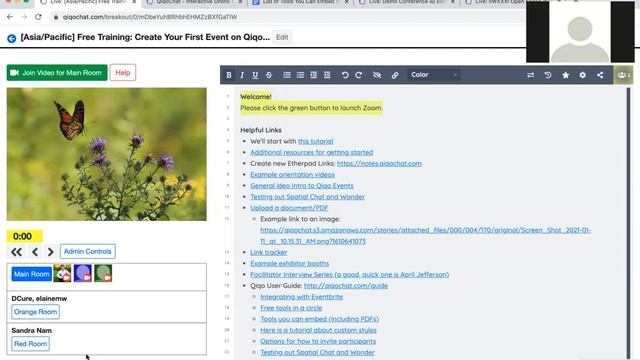Switch to the QiqoChat - Interactive Online tab

(194, 2)
